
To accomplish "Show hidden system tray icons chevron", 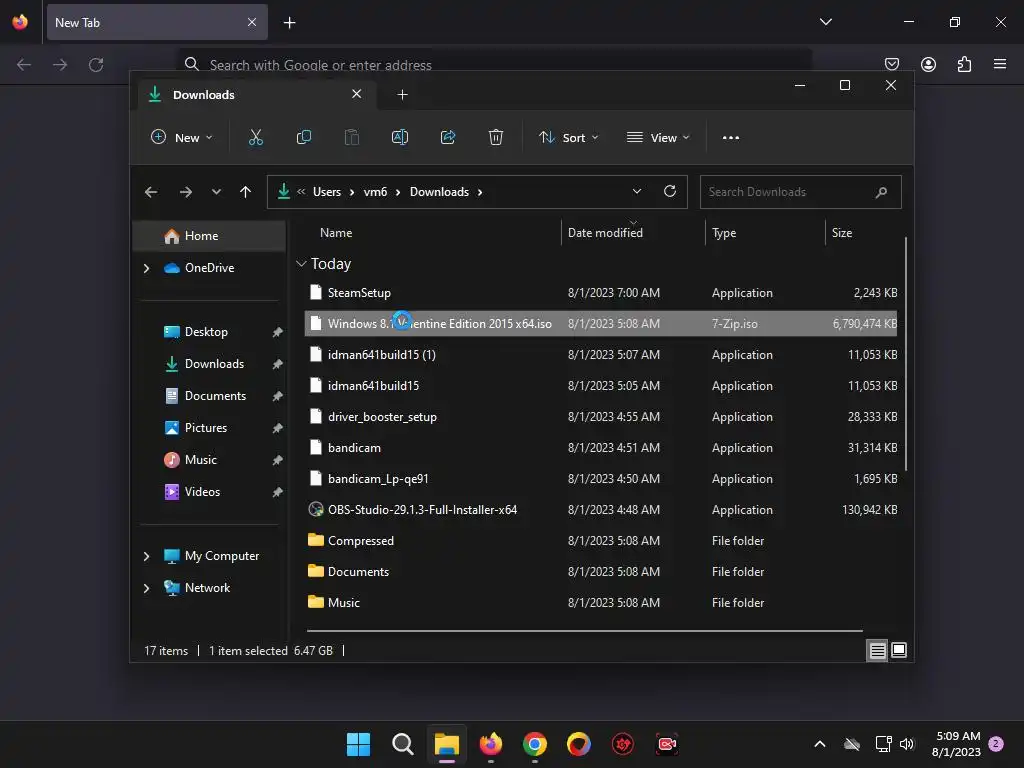I will (x=820, y=744).
